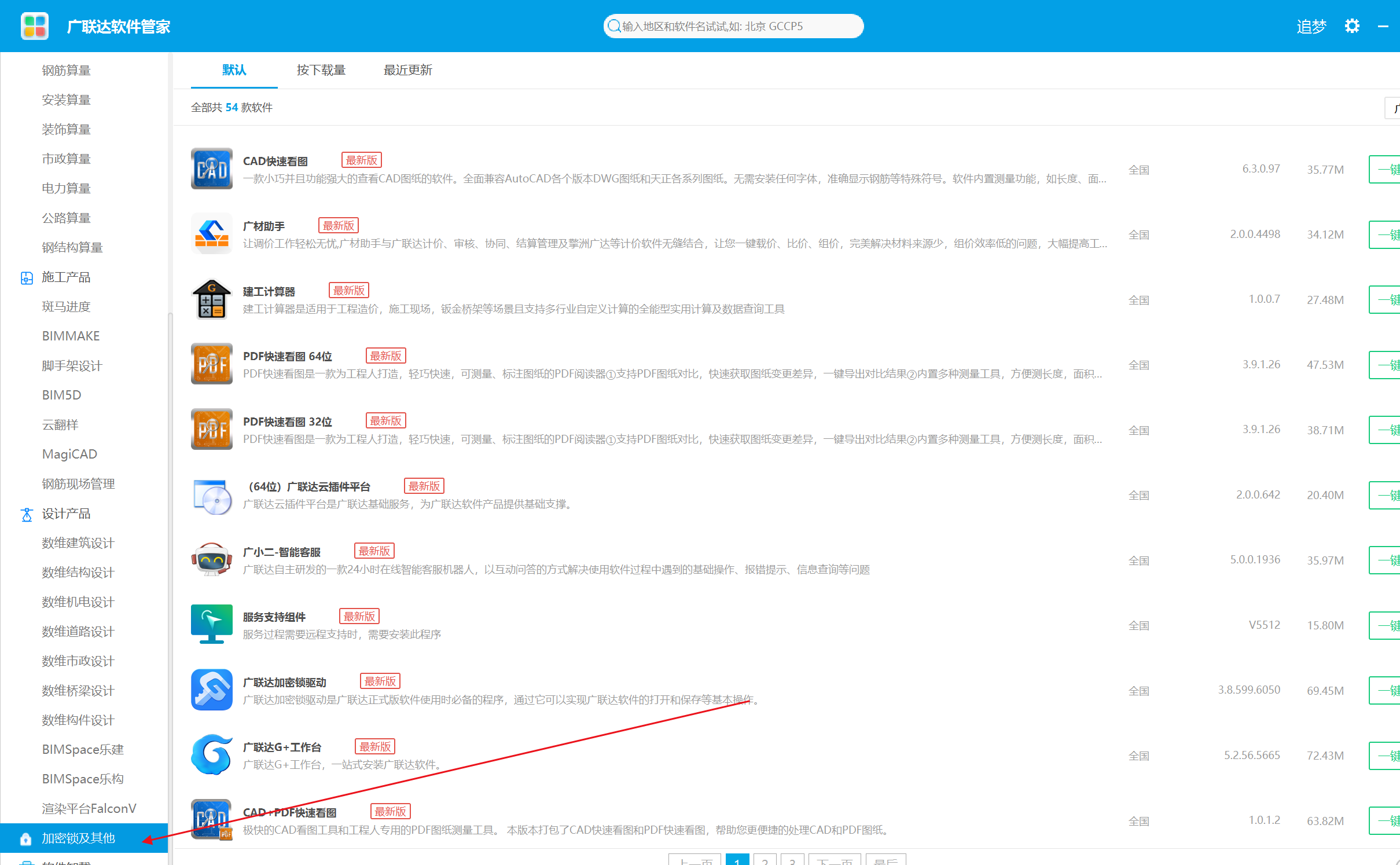
Task: Click the search magnifier icon
Action: click(x=614, y=26)
